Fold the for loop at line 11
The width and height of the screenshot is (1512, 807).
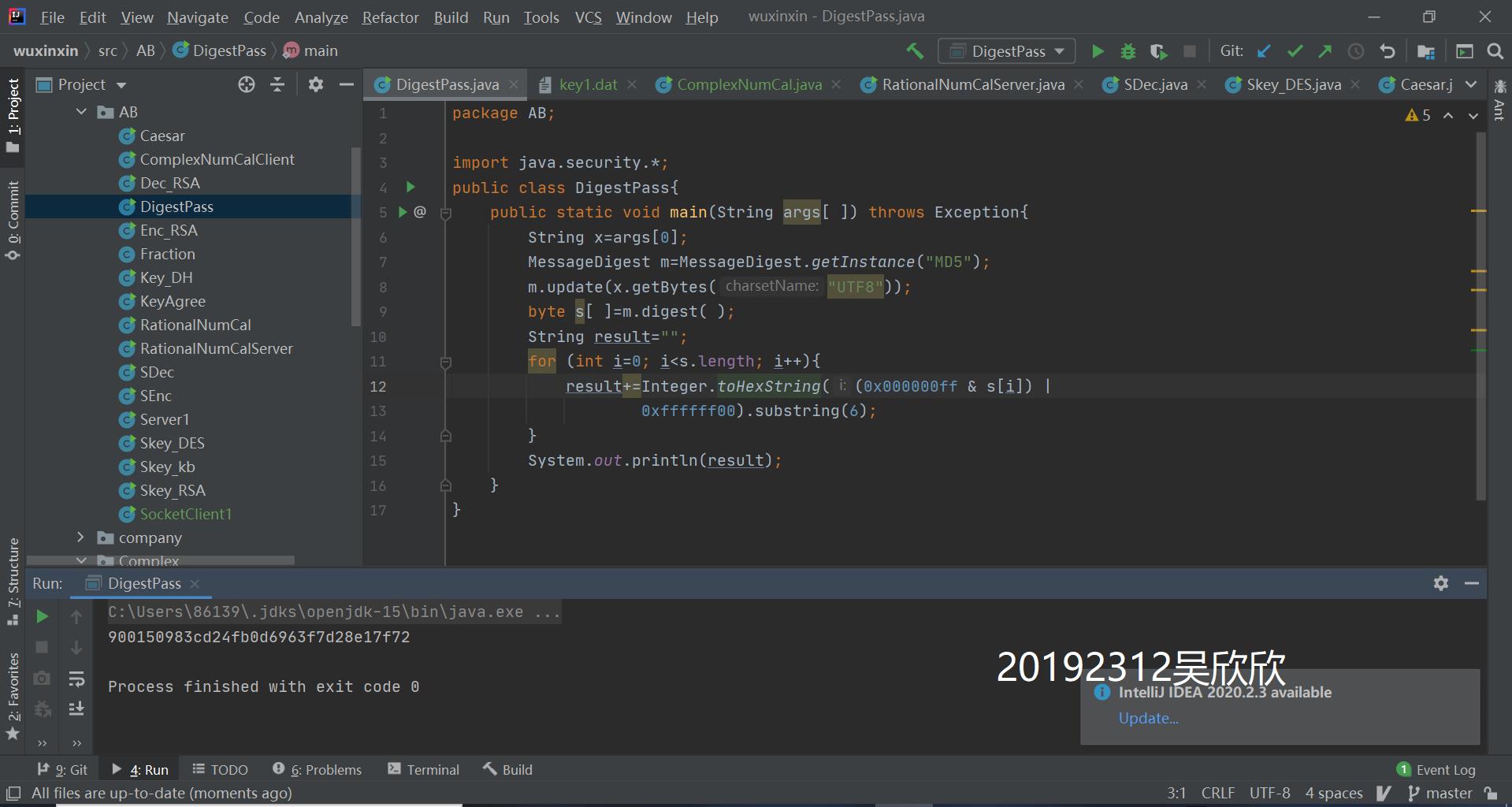point(446,362)
